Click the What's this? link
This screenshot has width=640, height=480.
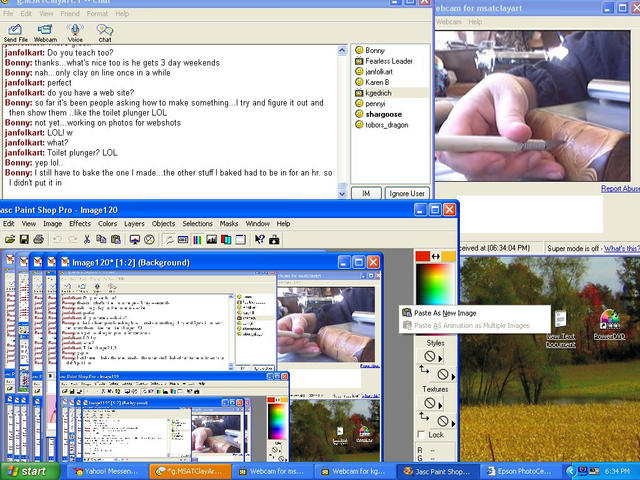622,248
